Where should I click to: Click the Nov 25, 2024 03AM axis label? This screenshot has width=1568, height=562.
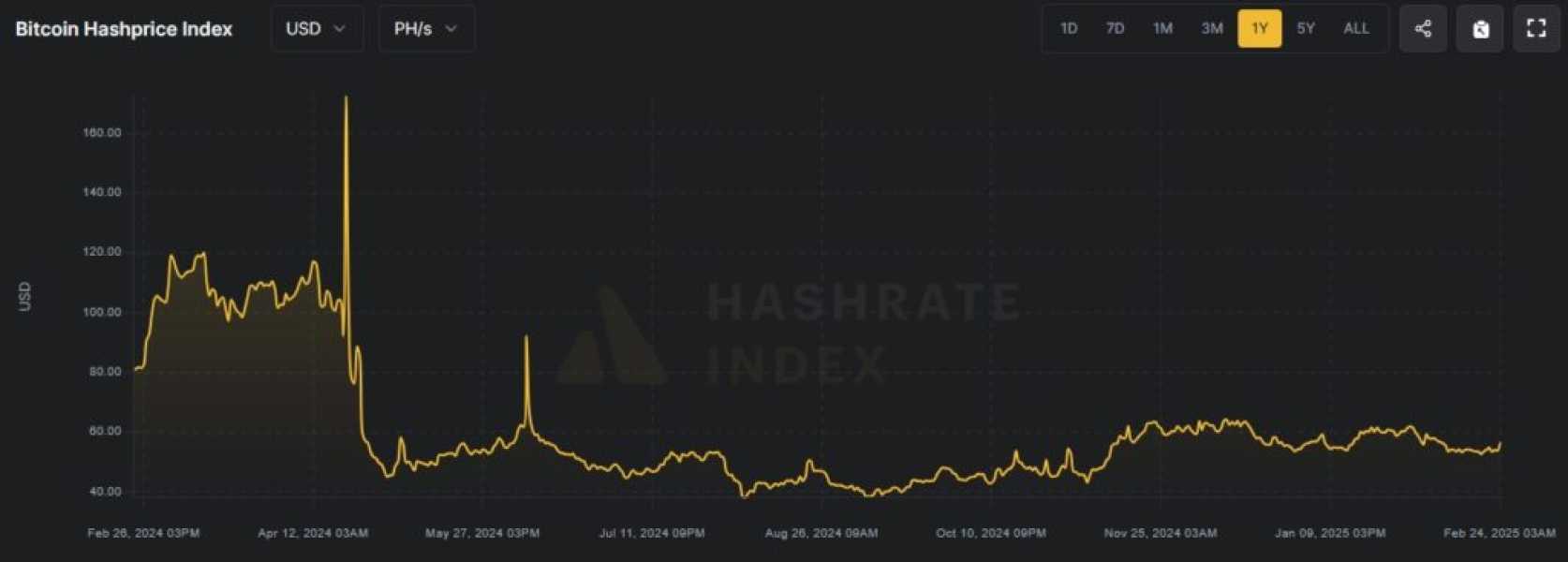1161,533
